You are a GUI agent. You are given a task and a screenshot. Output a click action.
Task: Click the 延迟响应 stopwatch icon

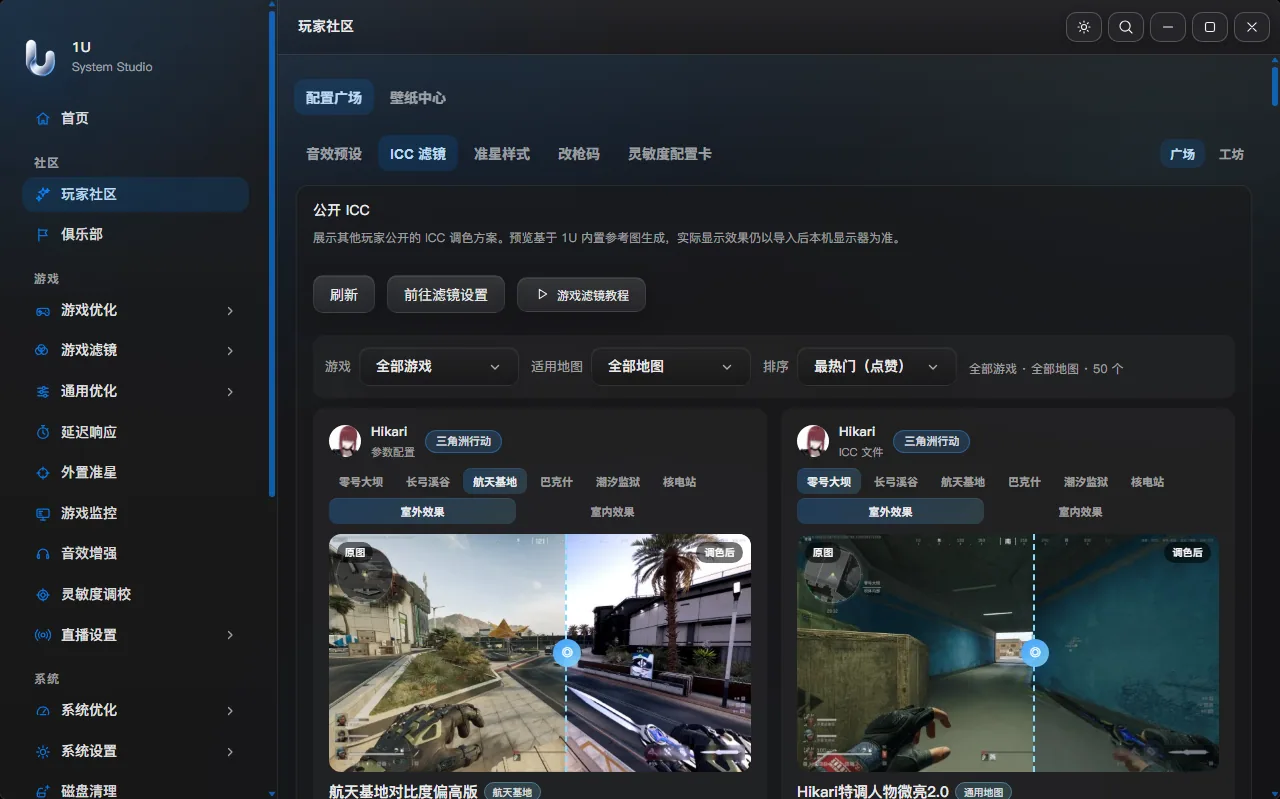(x=42, y=432)
